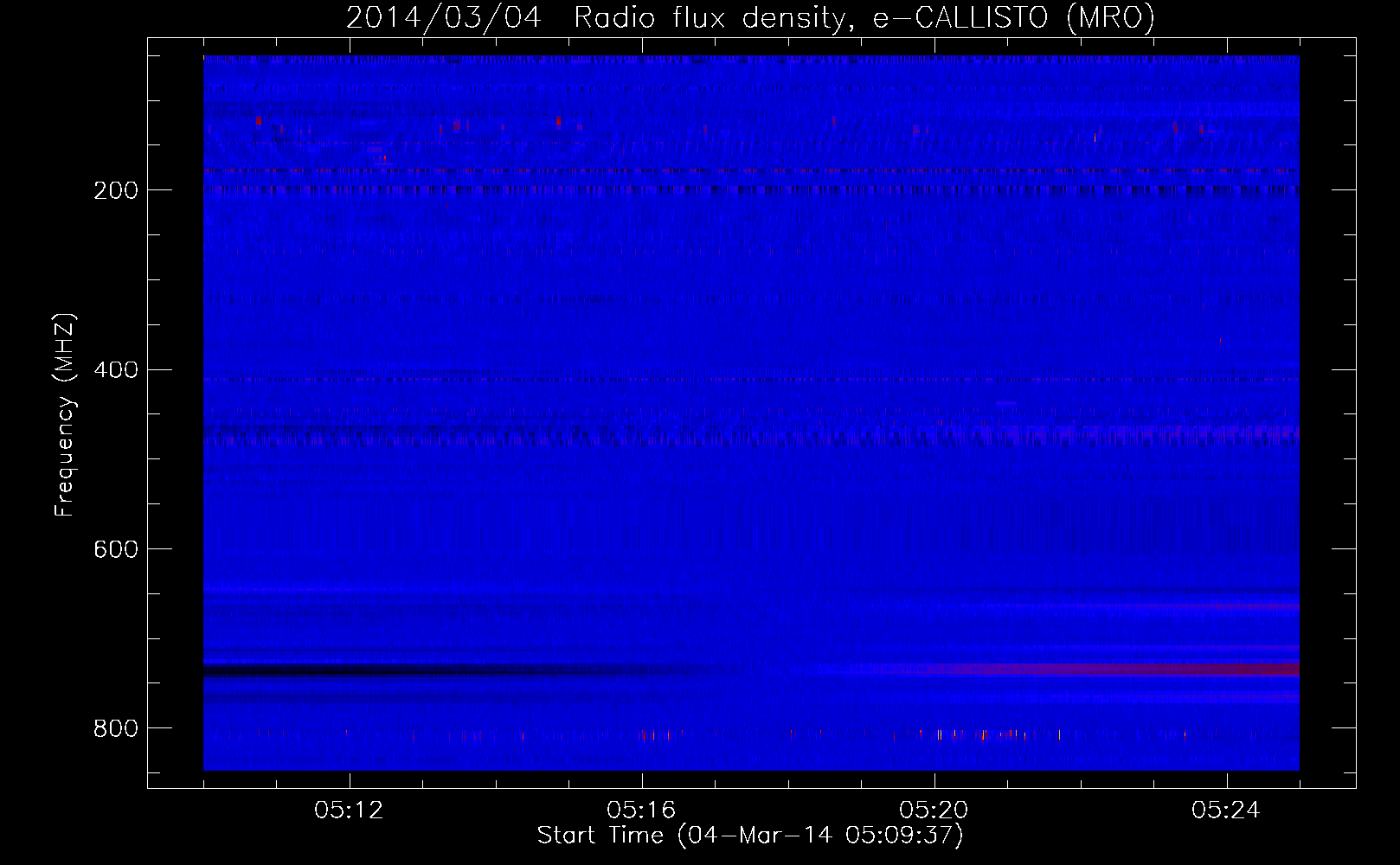Click the plot title "2014/03/04 Radio flux density, e-CALLISTO (MRO)"
This screenshot has height=865, width=1400.
[750, 17]
